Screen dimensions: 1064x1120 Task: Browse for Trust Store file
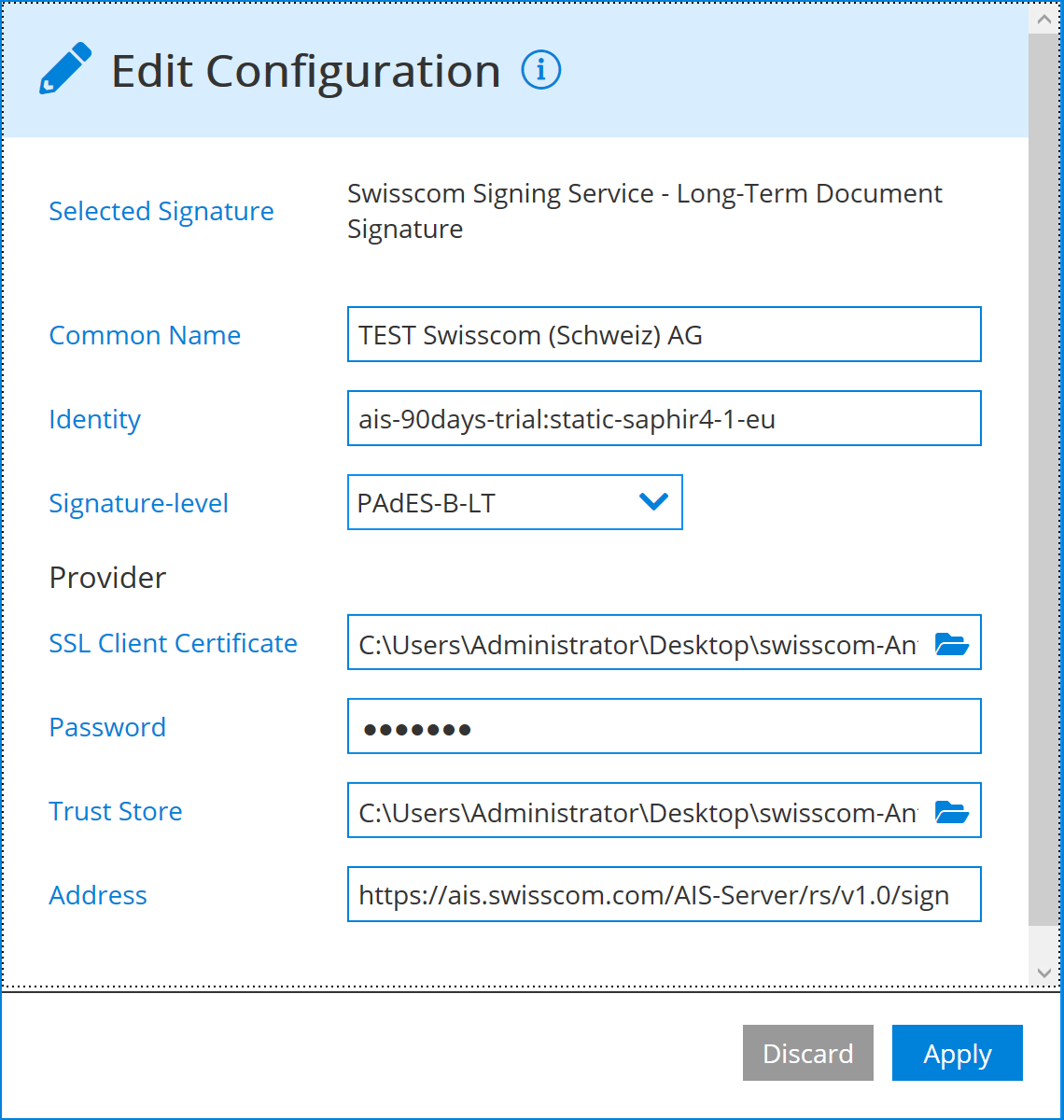952,811
